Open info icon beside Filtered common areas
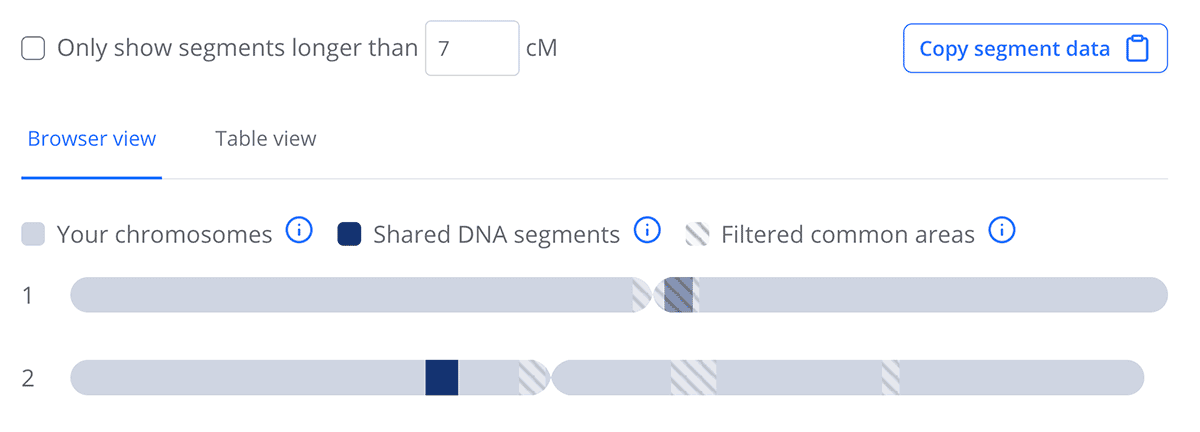Screen dimensions: 1200x432 [x=1002, y=232]
